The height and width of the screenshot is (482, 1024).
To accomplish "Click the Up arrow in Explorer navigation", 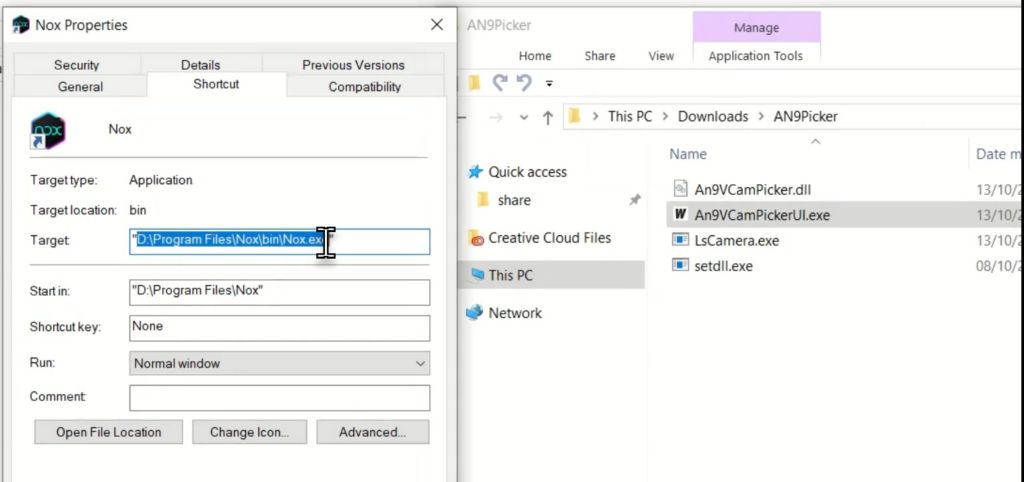I will coord(547,117).
